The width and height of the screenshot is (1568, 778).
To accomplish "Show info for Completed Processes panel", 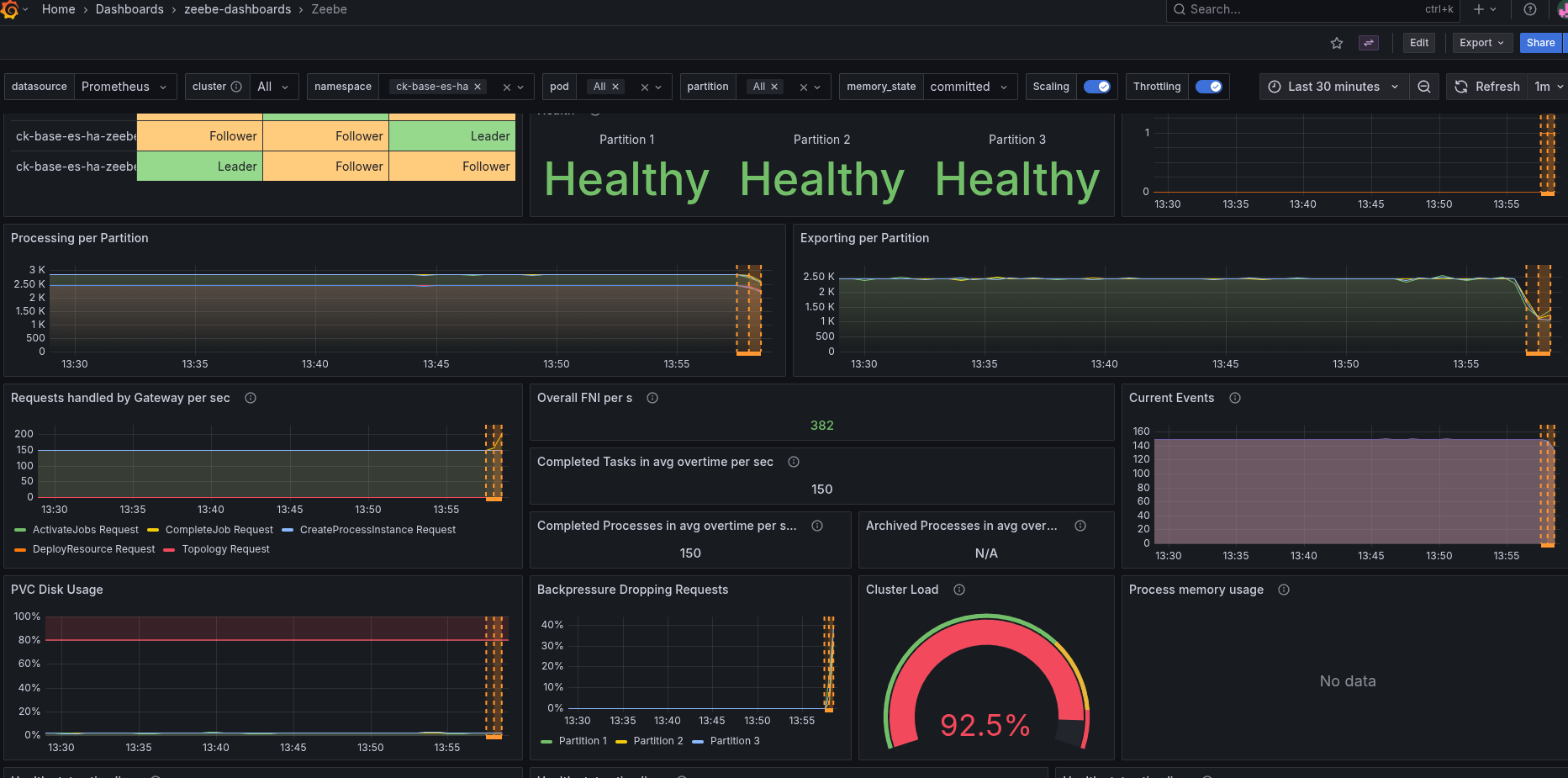I will (x=817, y=526).
